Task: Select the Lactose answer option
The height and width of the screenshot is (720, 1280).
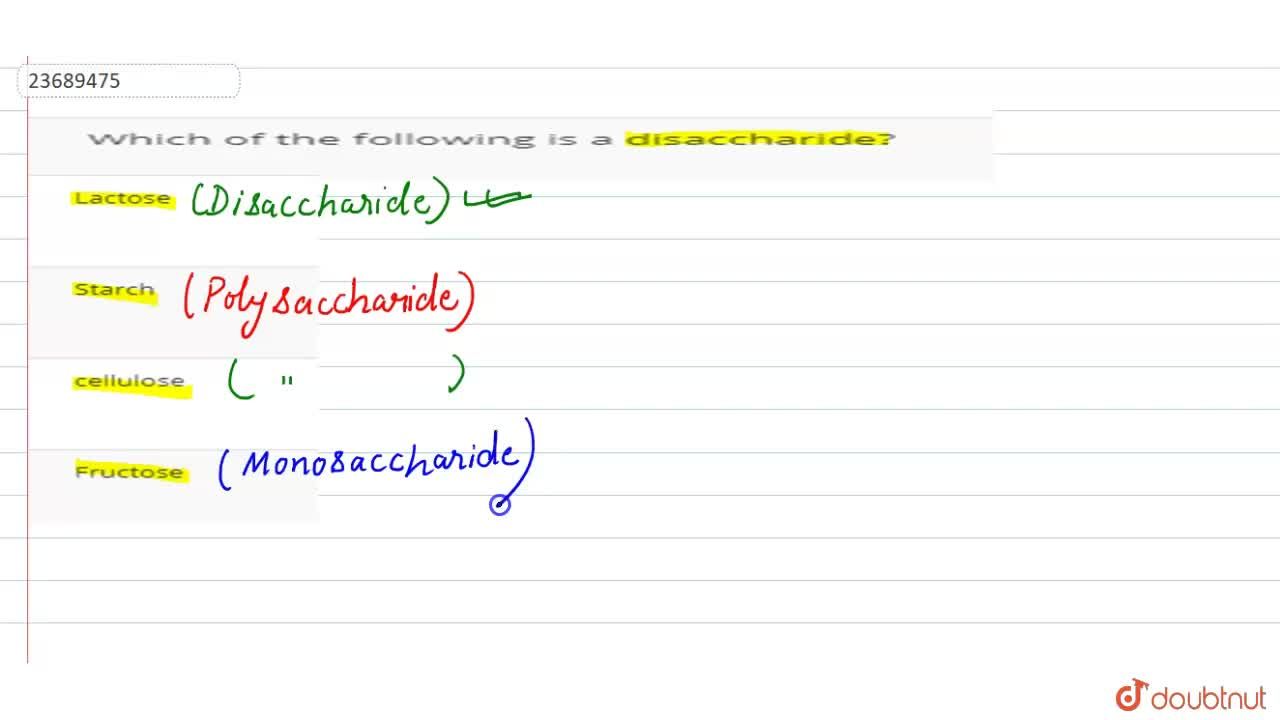Action: click(x=122, y=198)
